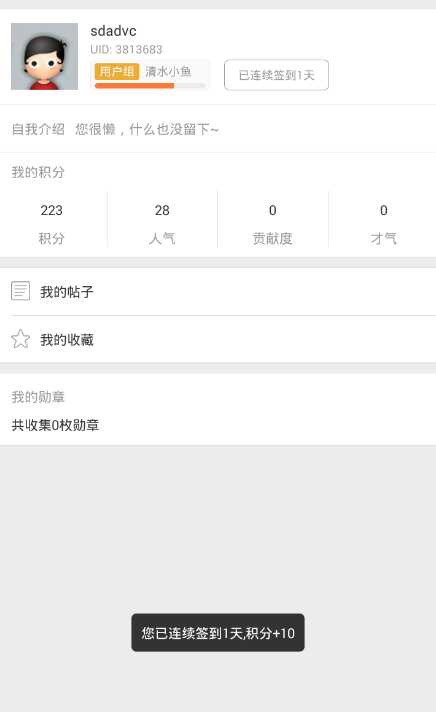Click the username sdadvc
Viewport: 436px width, 712px height.
point(114,31)
